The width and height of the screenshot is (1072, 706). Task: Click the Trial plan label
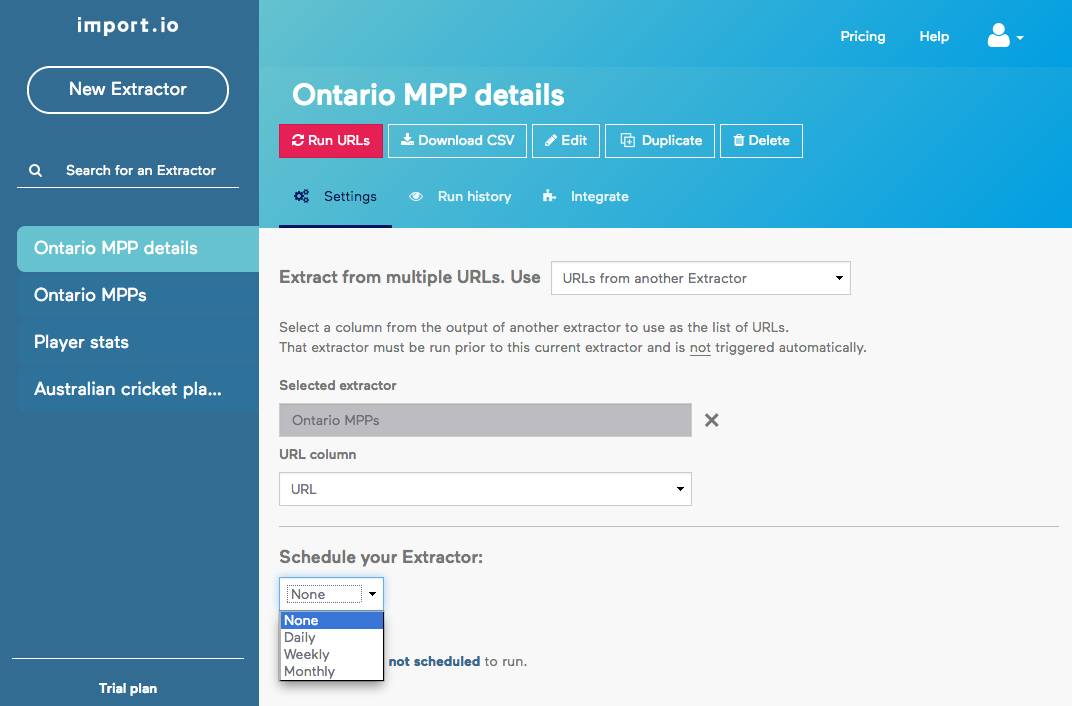pyautogui.click(x=128, y=688)
